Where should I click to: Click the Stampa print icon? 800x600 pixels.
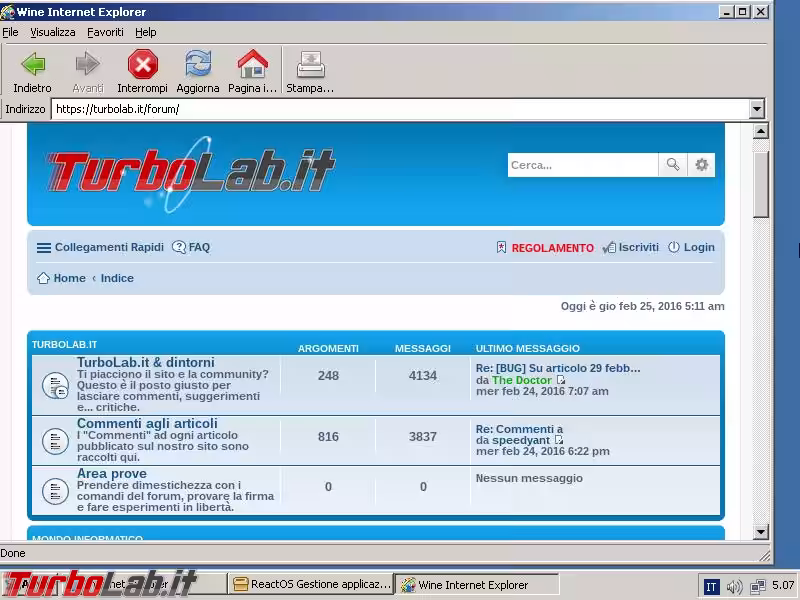310,66
